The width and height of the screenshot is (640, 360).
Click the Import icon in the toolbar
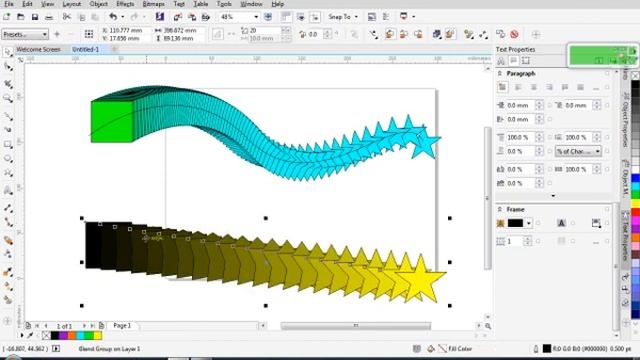[178, 17]
